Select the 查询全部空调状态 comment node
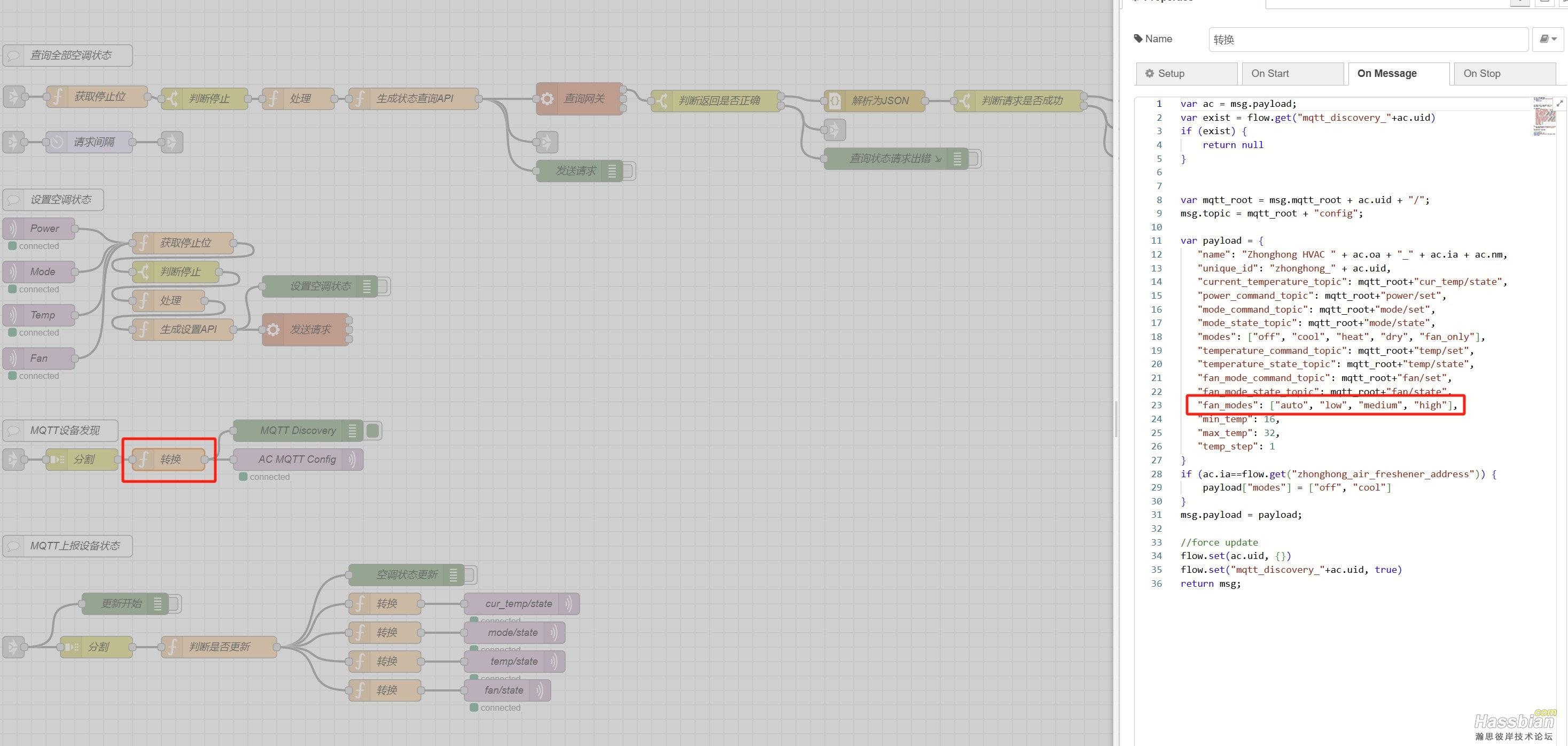 (67, 56)
